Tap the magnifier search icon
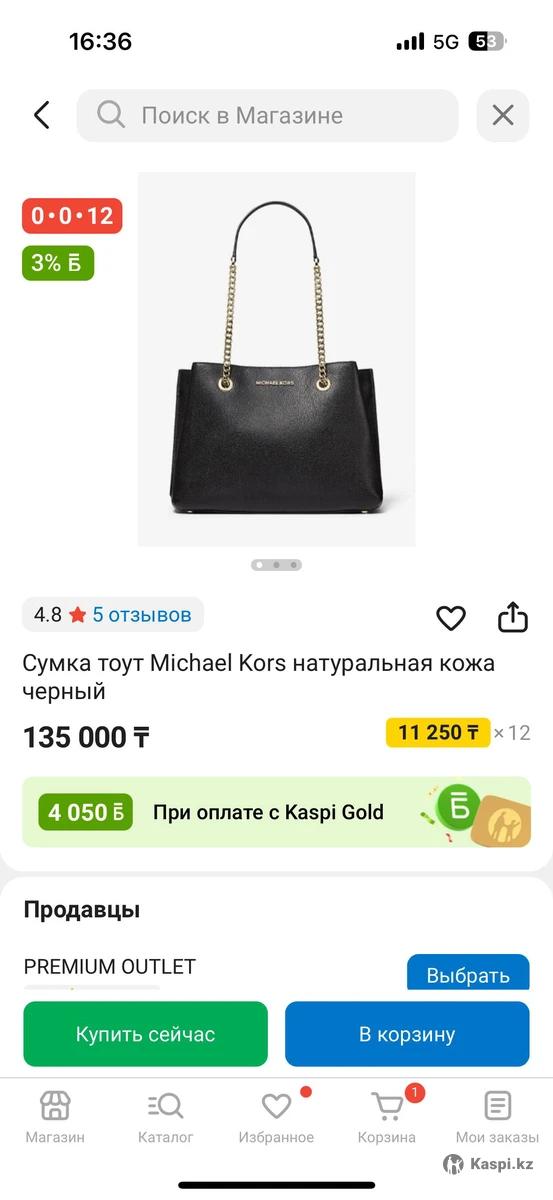This screenshot has height=1200, width=553. [110, 115]
